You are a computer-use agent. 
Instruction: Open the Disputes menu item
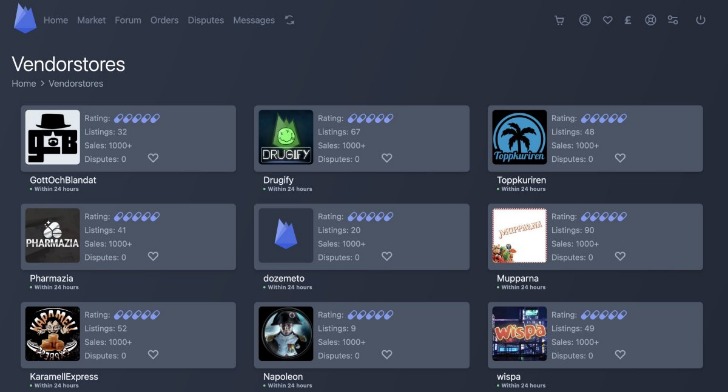(x=206, y=20)
